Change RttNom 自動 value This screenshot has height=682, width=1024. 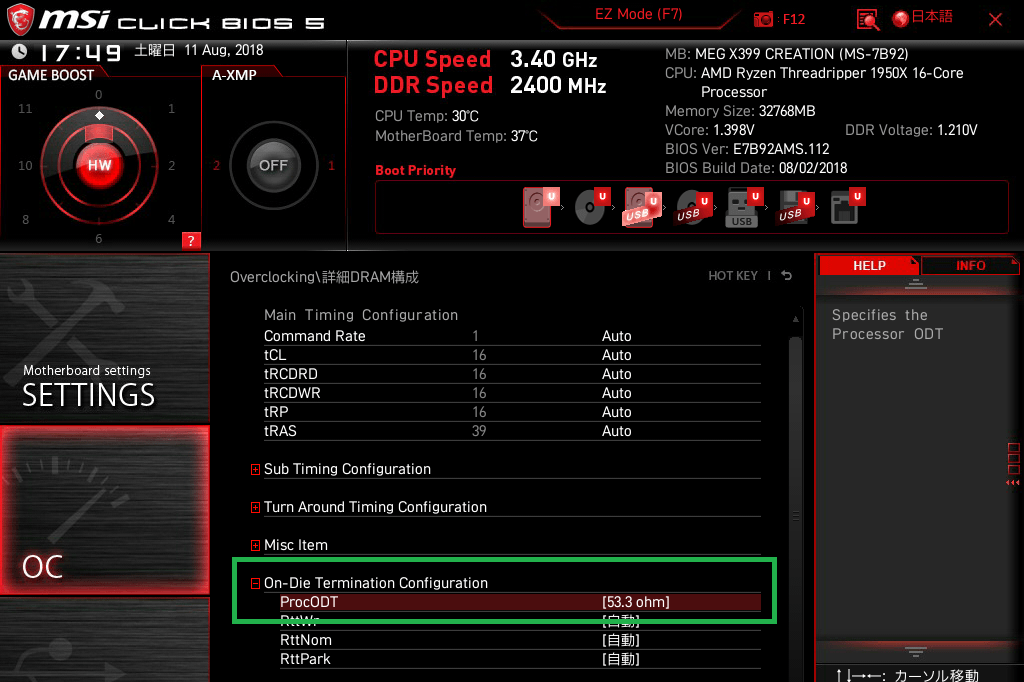point(620,640)
